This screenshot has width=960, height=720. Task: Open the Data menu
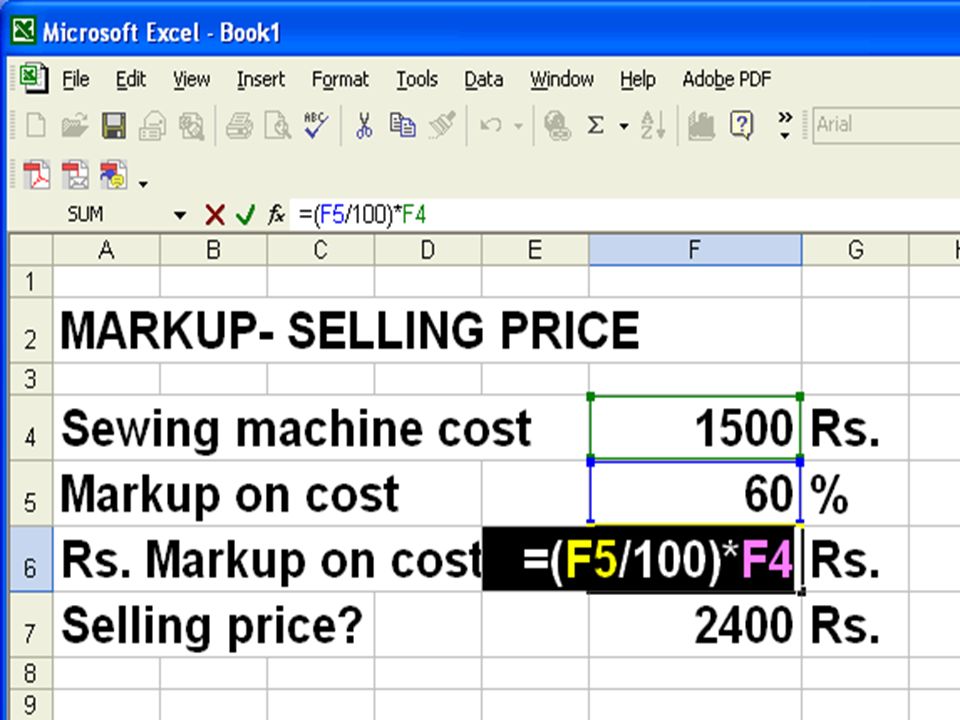click(x=484, y=80)
